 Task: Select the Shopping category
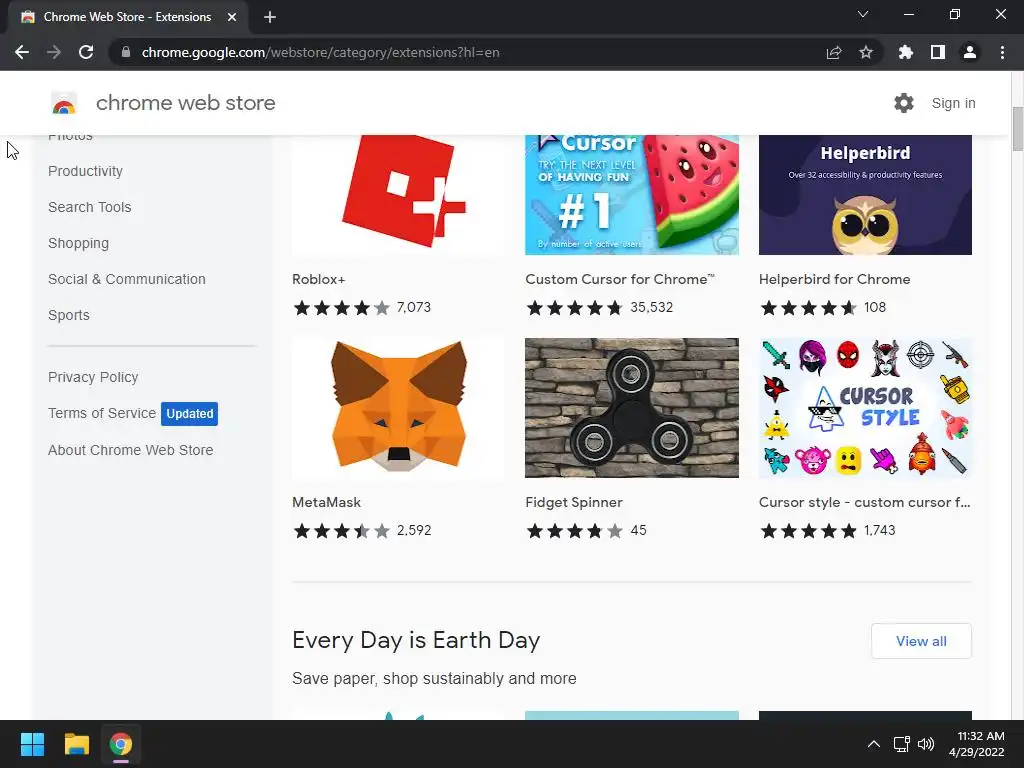[x=78, y=243]
